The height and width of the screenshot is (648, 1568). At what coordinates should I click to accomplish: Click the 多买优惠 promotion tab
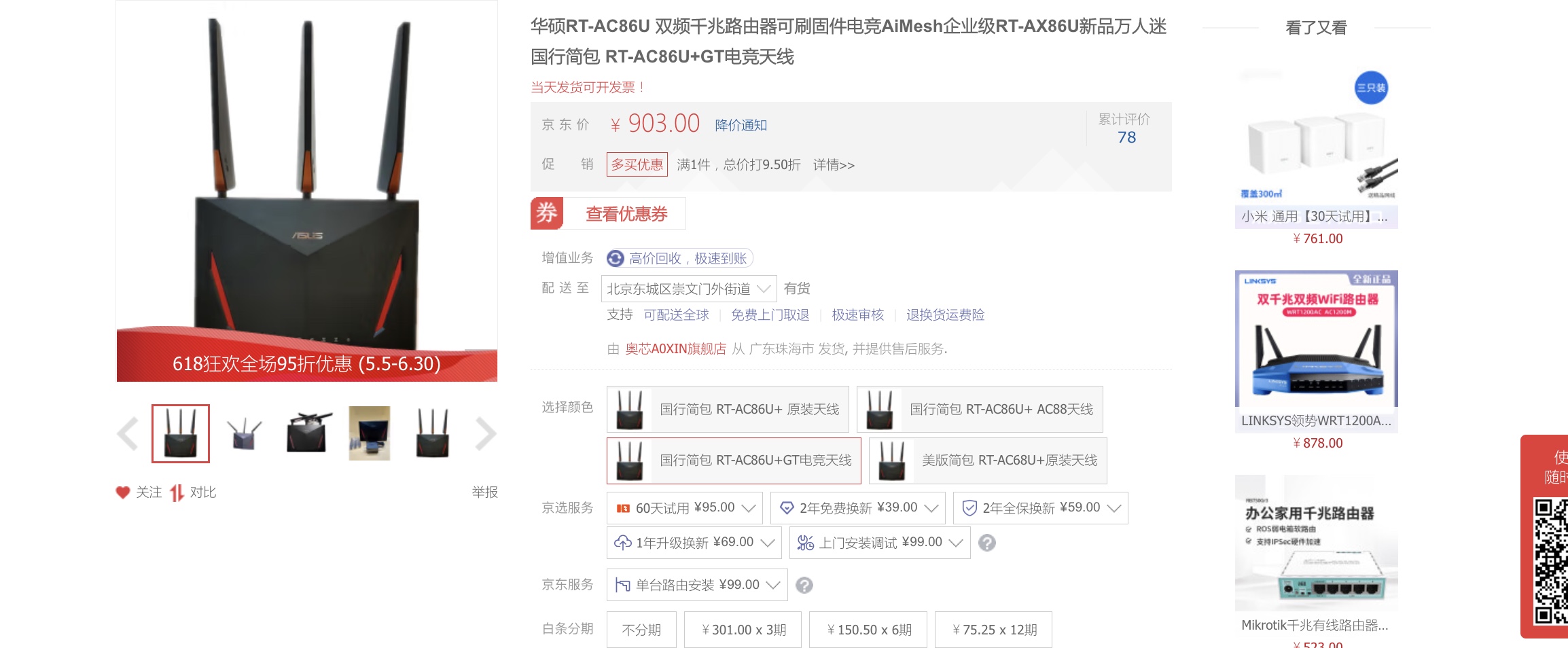coord(636,164)
